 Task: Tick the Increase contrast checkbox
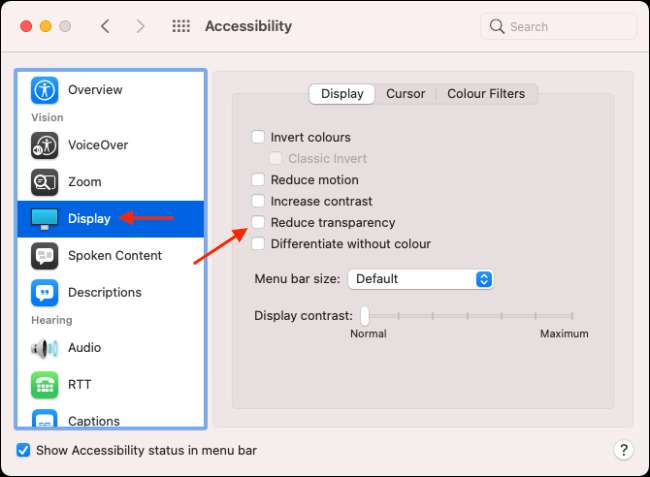coord(259,201)
